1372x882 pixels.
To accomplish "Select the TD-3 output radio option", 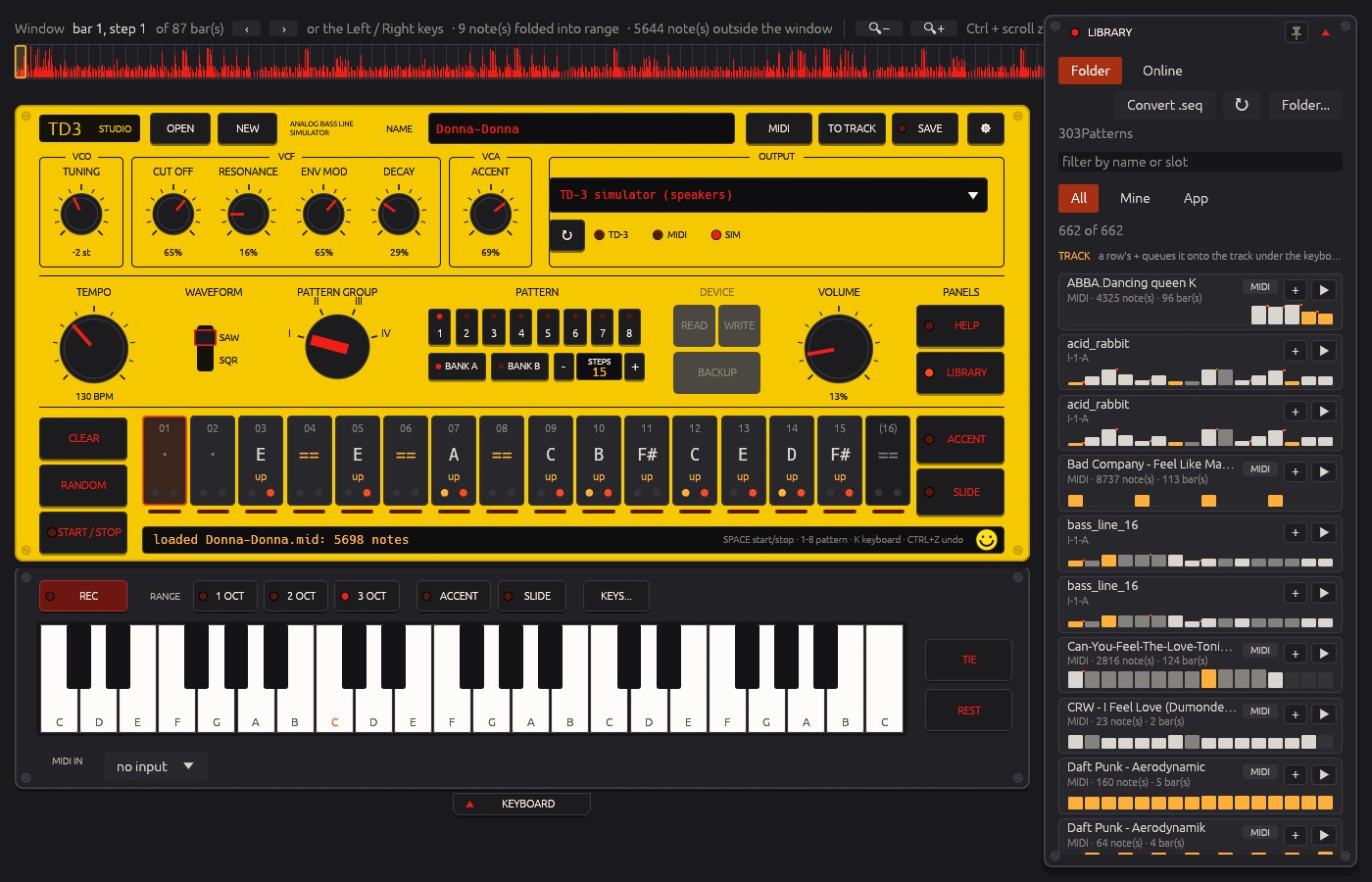I will (612, 235).
